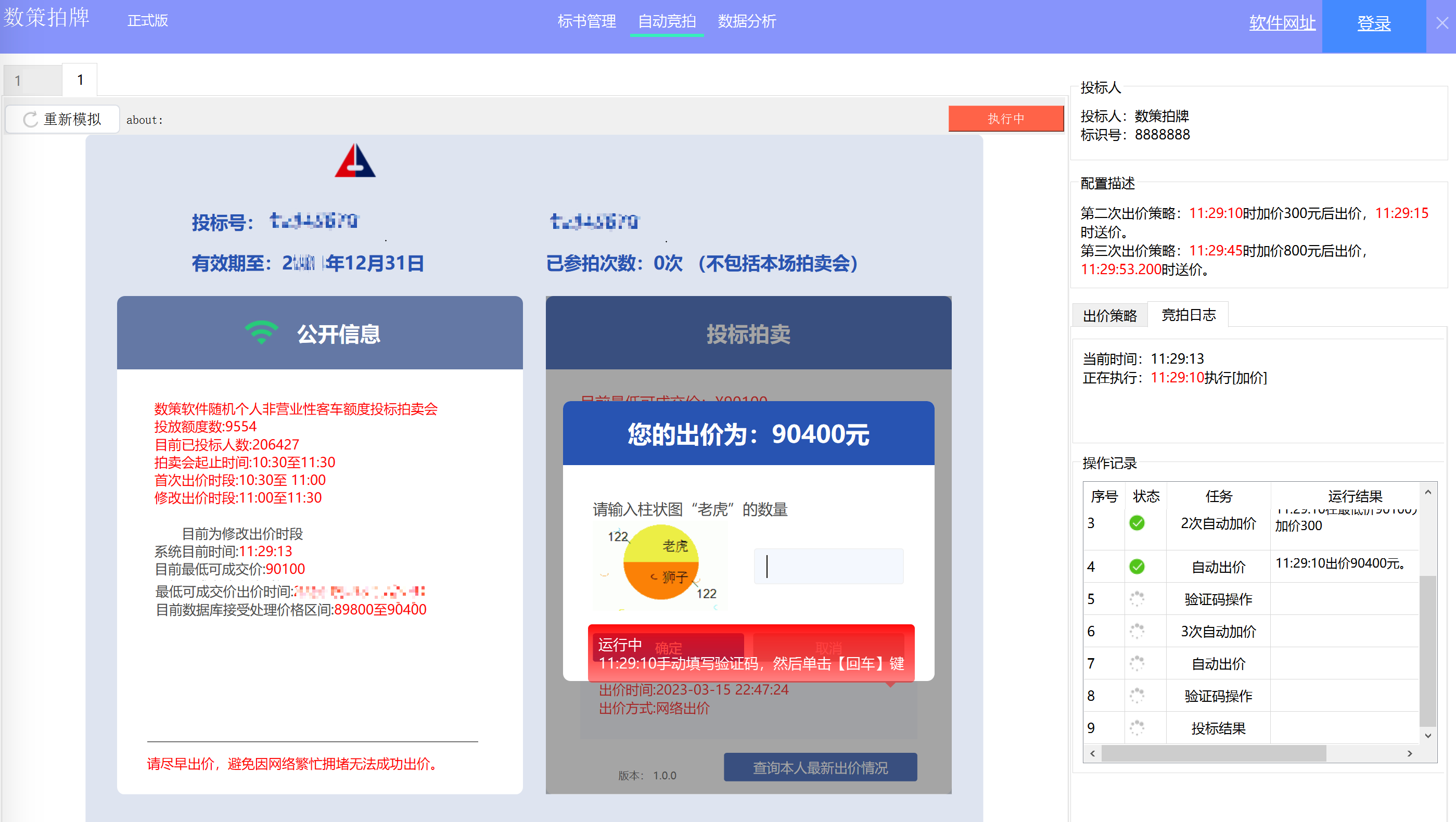This screenshot has width=1456, height=822.
Task: Click left arrow of horizontal scrollbar
Action: click(1093, 754)
